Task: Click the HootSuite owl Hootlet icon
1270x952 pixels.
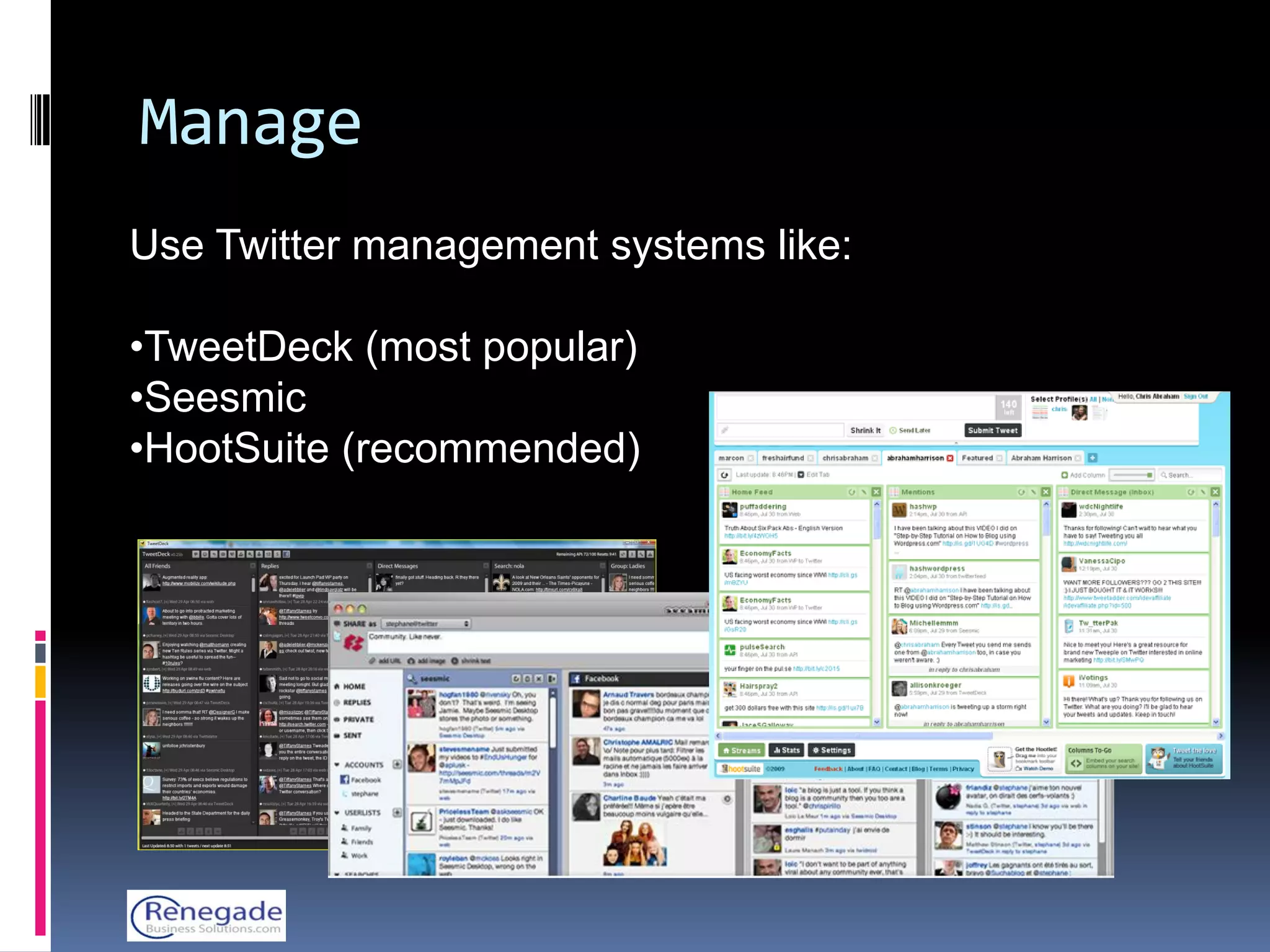Action: (1000, 759)
